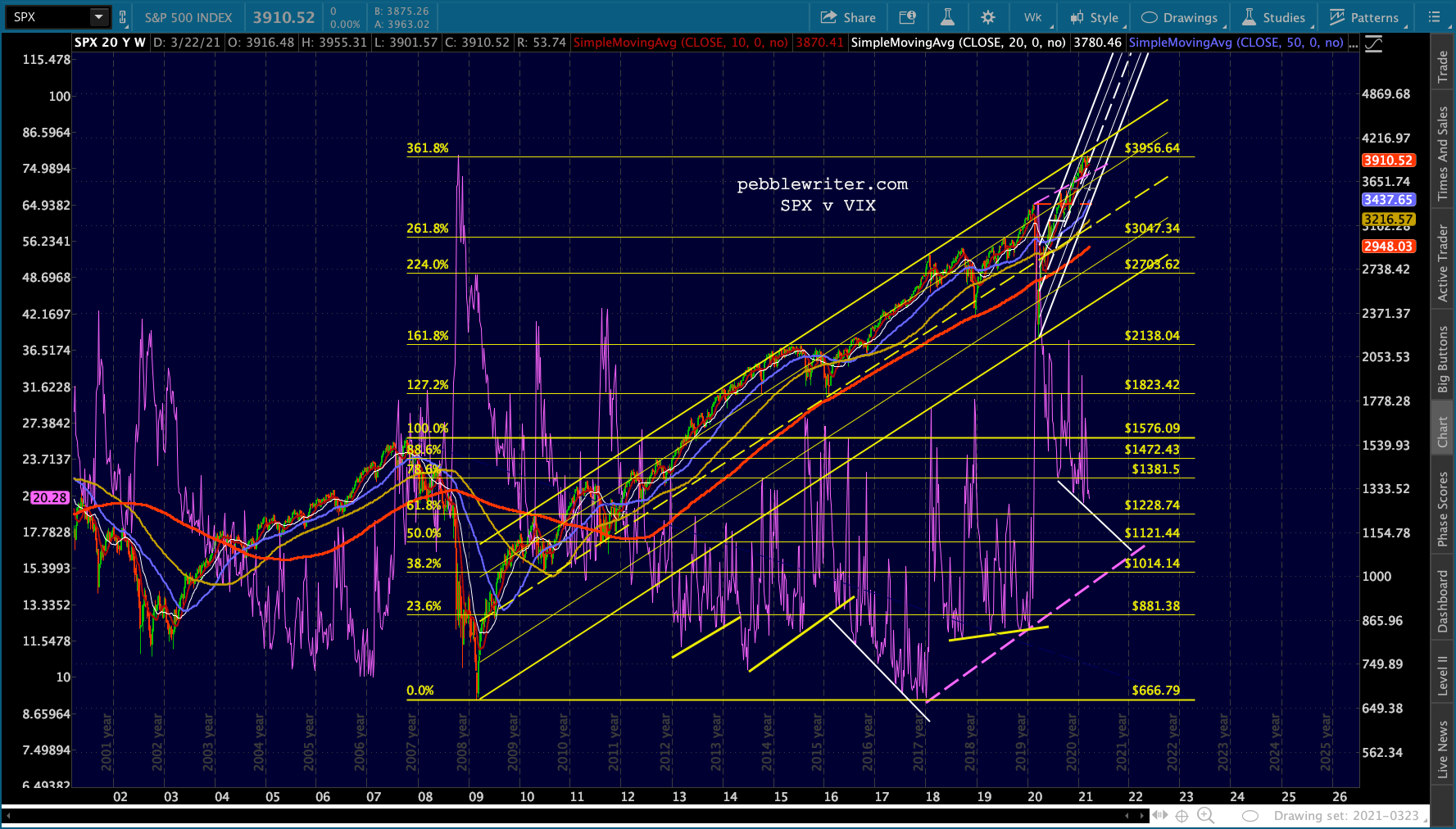Click the pebblewriter.com chart annotation text
Screen dimensions: 1456x829
coord(823,184)
